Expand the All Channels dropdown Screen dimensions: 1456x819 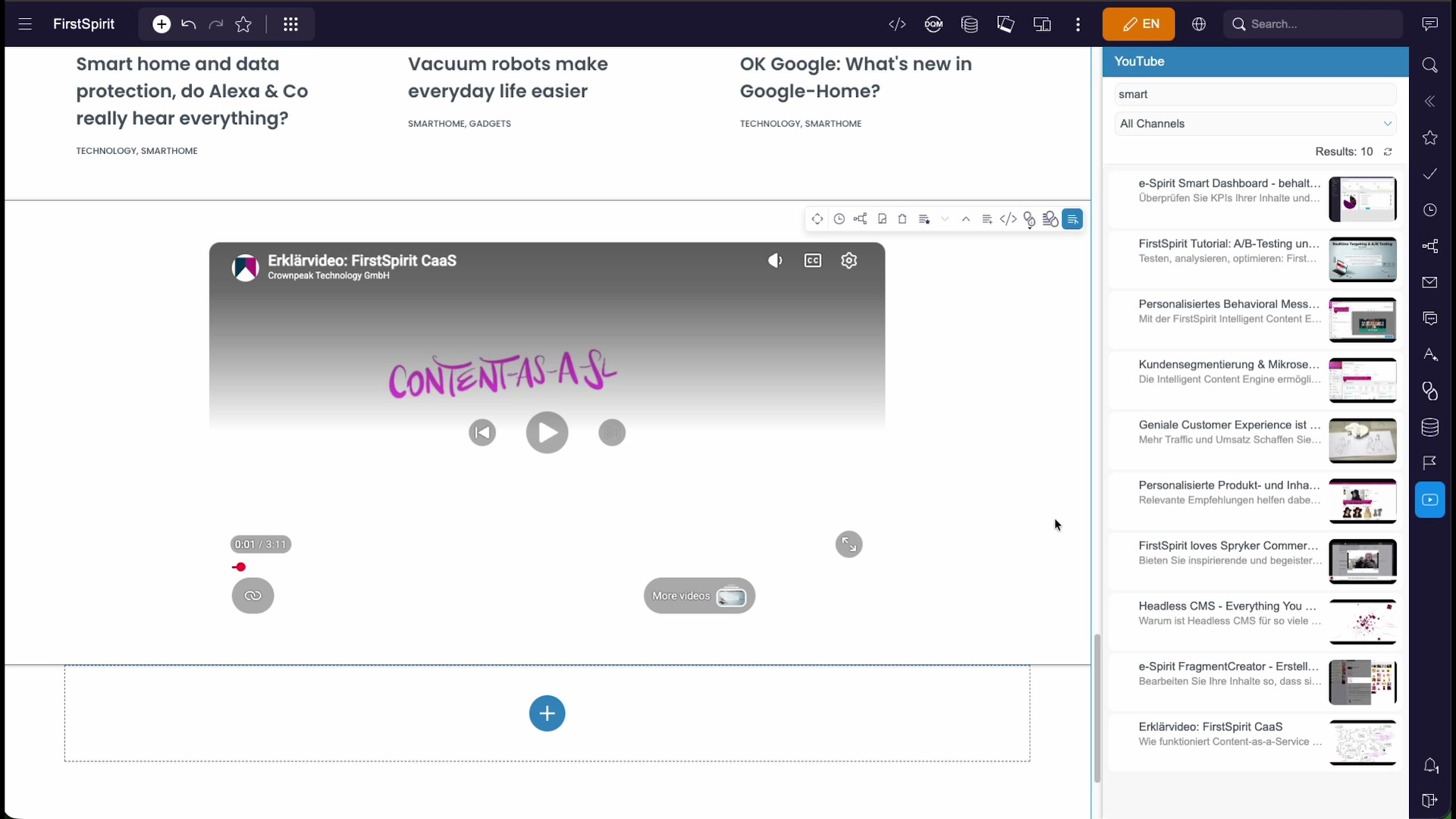[1255, 124]
